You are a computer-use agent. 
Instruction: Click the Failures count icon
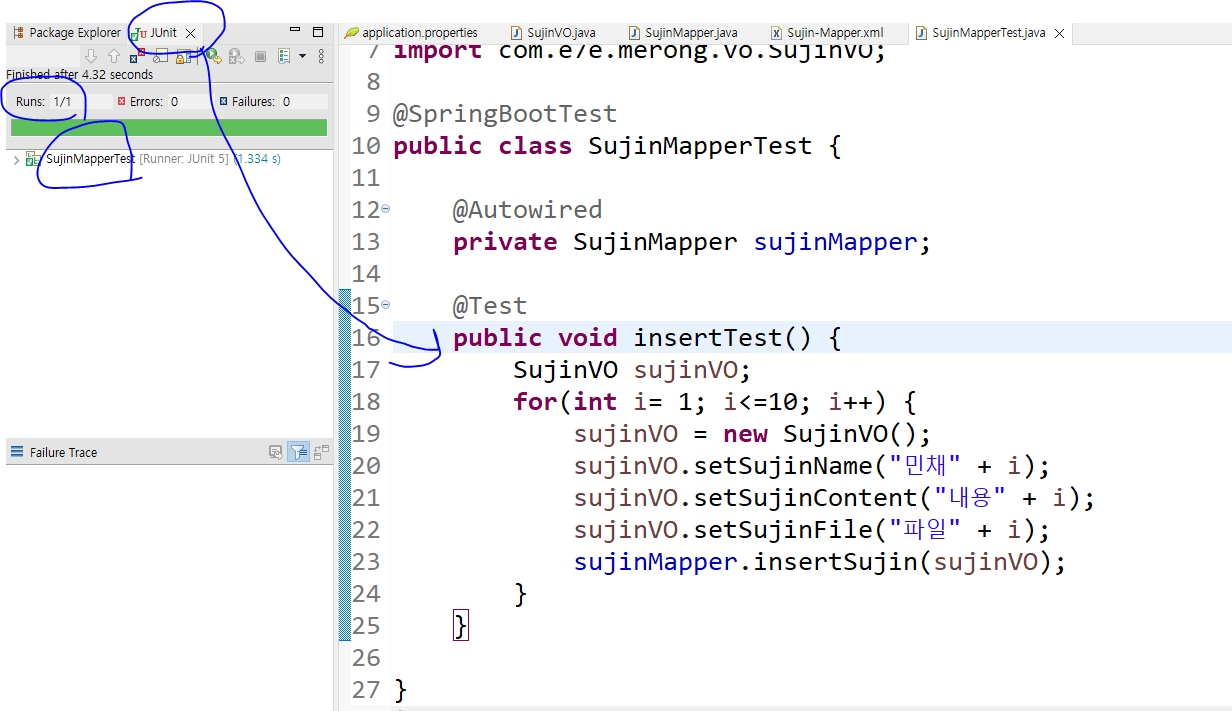223,101
